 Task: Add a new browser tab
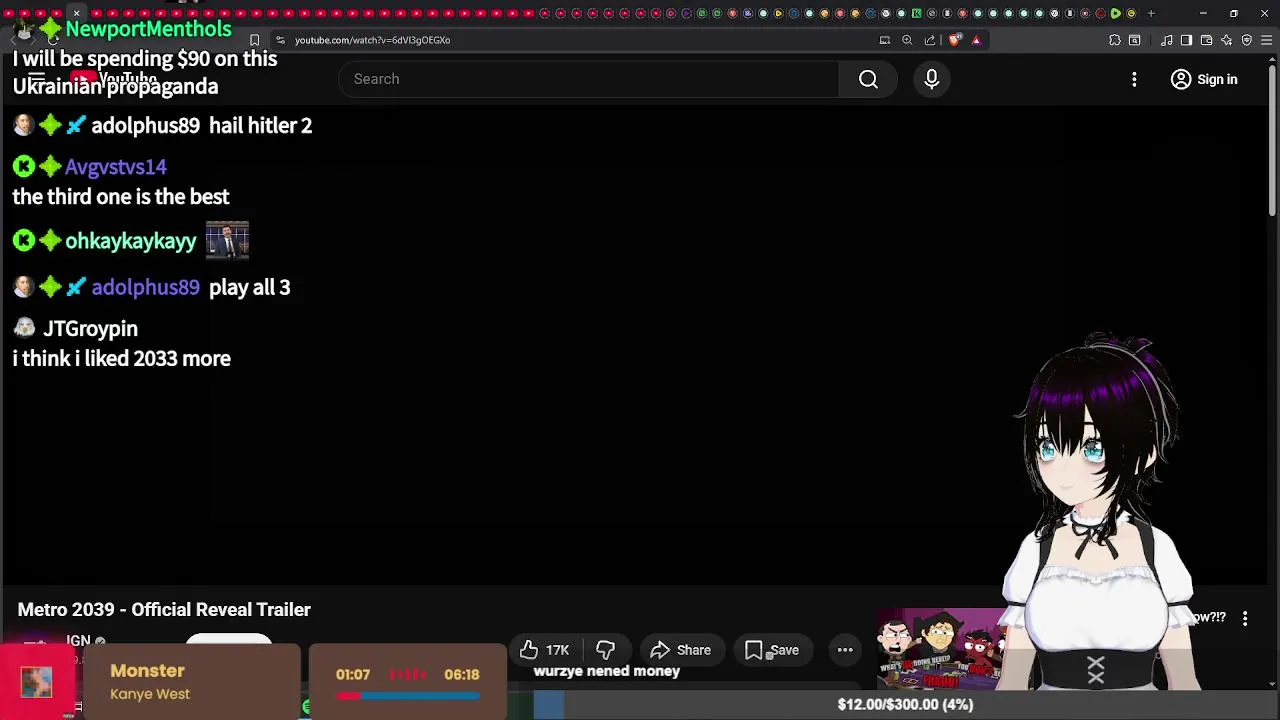click(x=1151, y=13)
